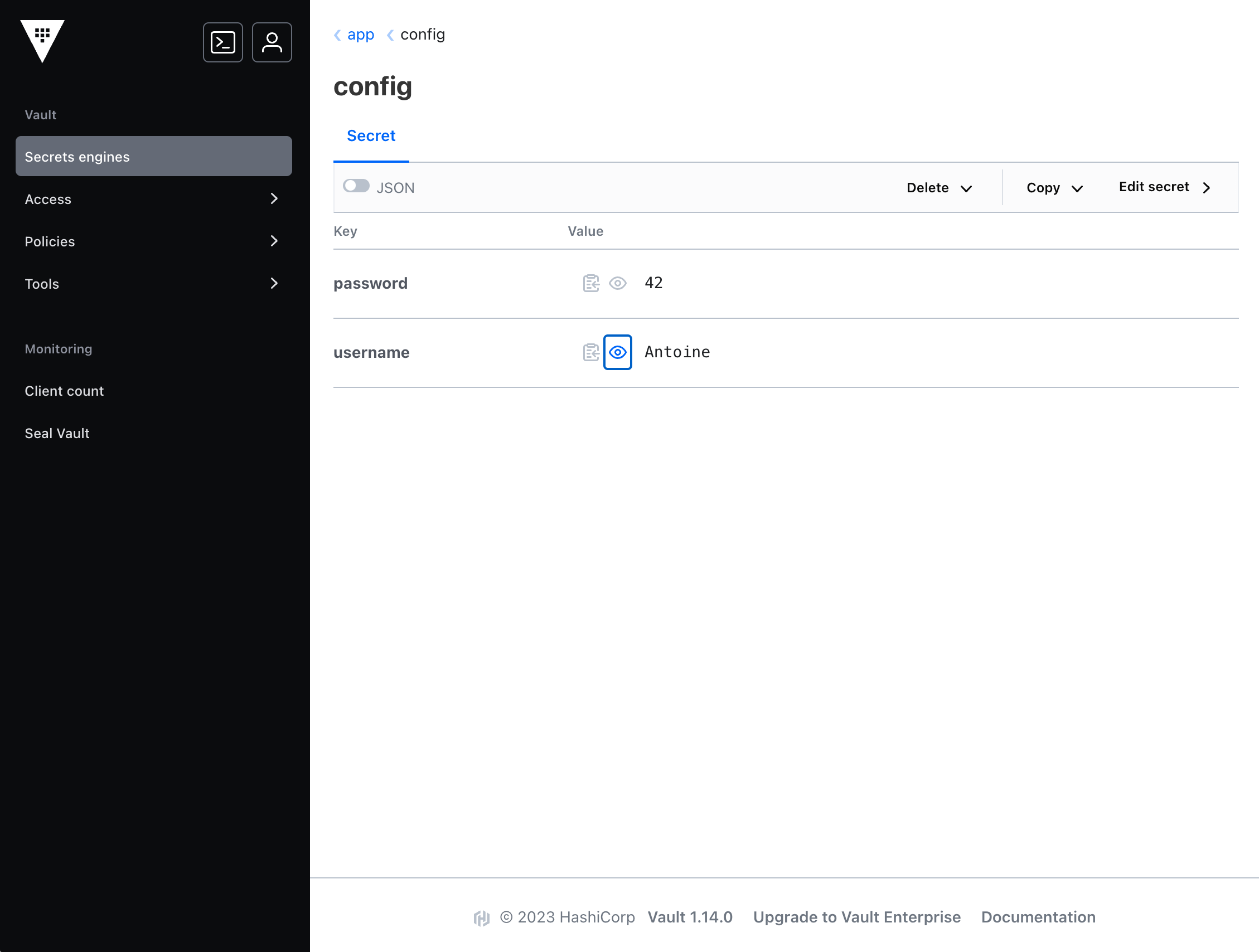The height and width of the screenshot is (952, 1259).
Task: Click the Value column header
Action: click(585, 231)
